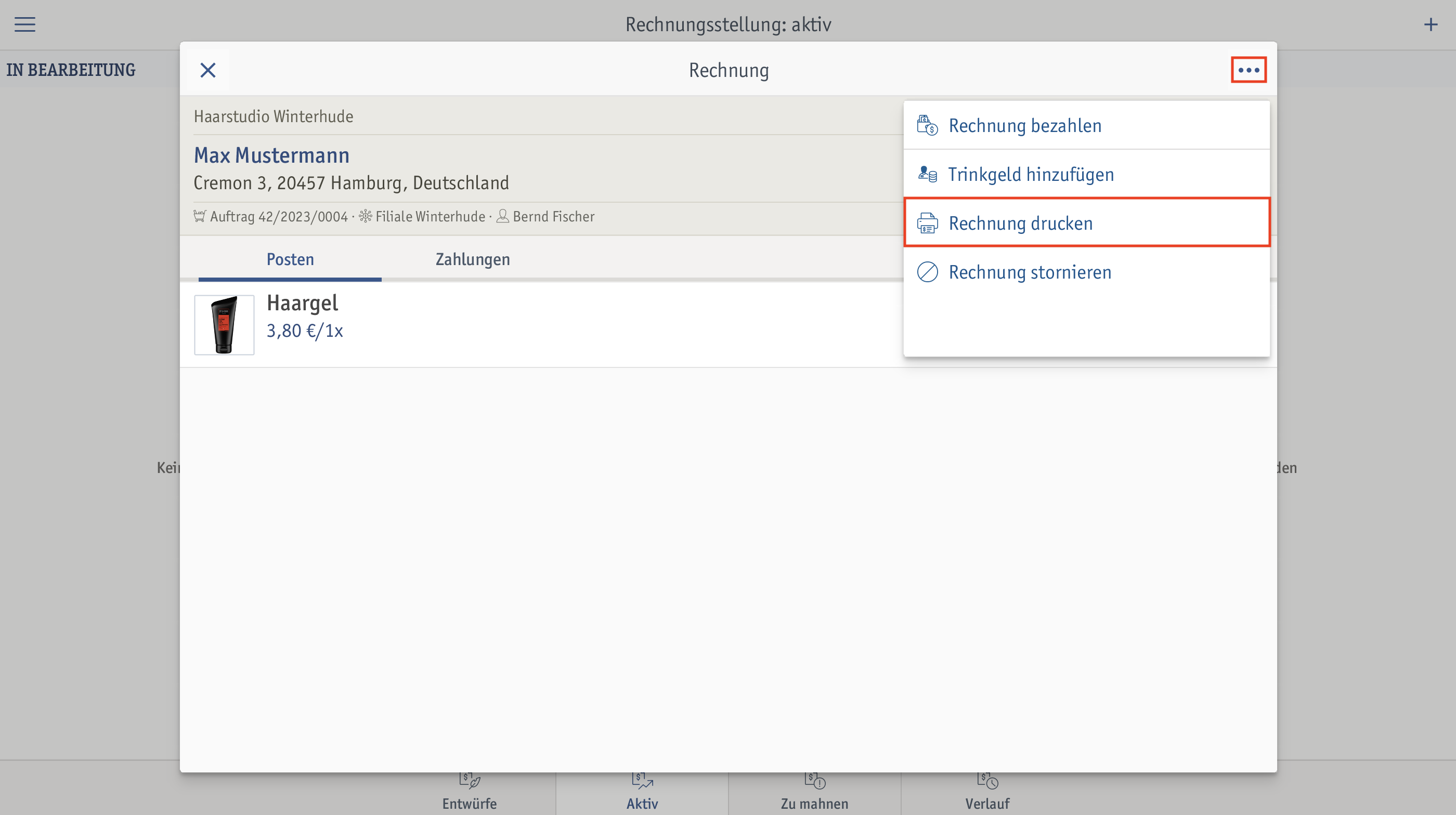Open the Aktiv bottom tab

[642, 793]
